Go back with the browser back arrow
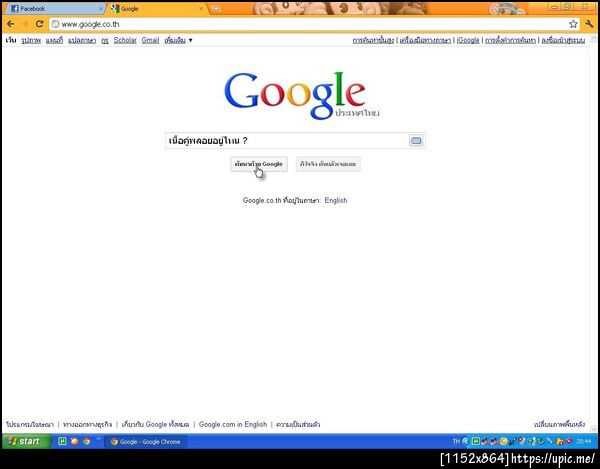This screenshot has height=469, width=600. [11, 24]
